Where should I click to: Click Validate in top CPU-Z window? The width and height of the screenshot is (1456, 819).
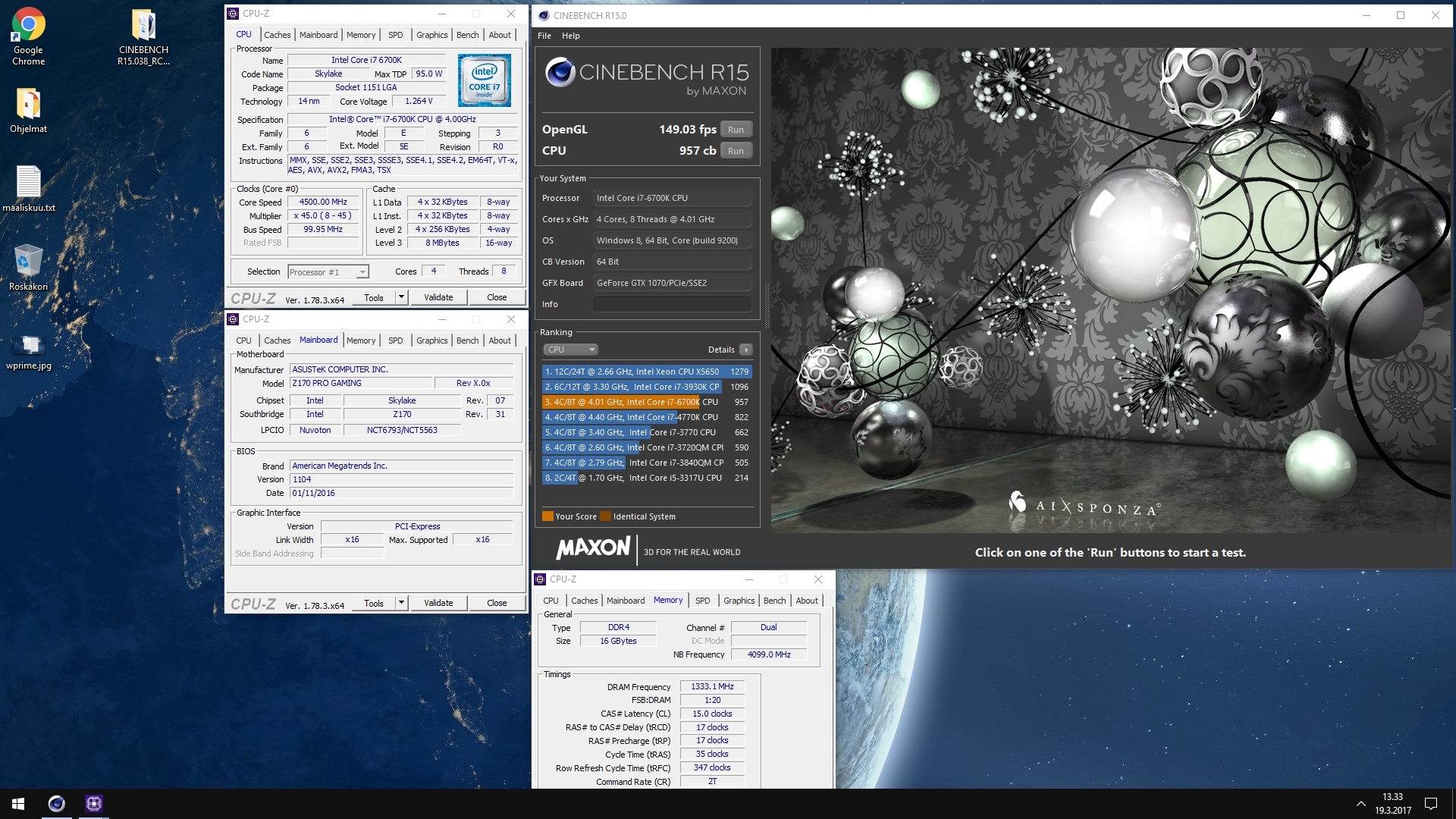[x=438, y=298]
